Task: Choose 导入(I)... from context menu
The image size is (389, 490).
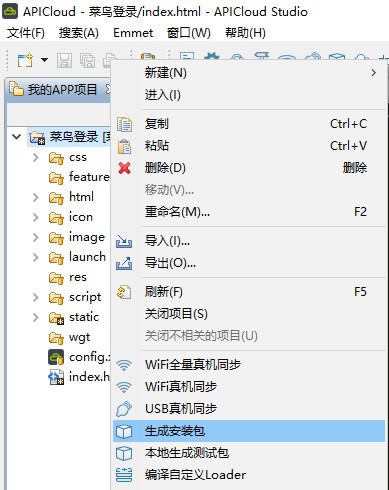Action: [249, 241]
